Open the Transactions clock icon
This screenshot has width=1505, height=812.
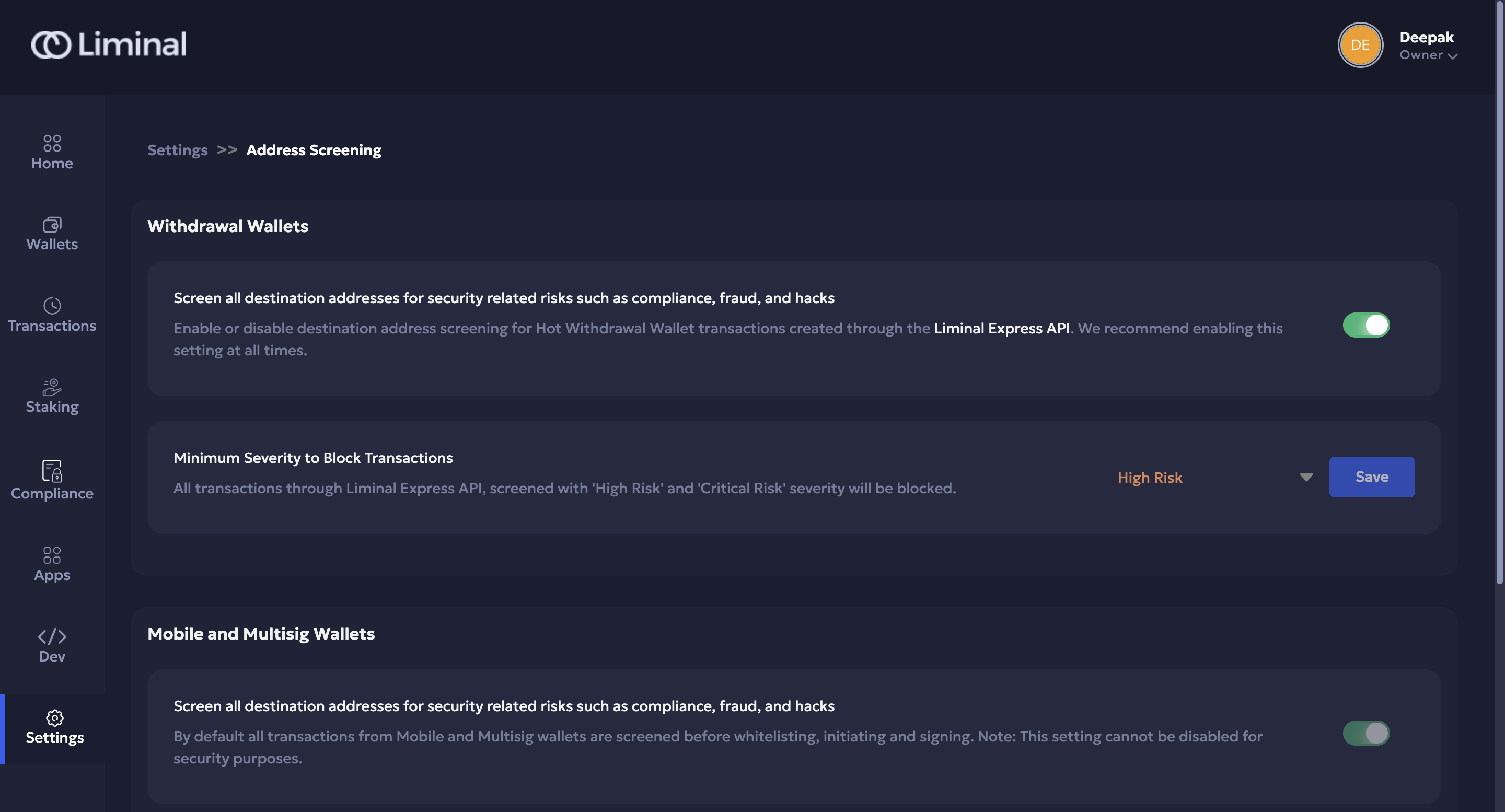coord(52,306)
